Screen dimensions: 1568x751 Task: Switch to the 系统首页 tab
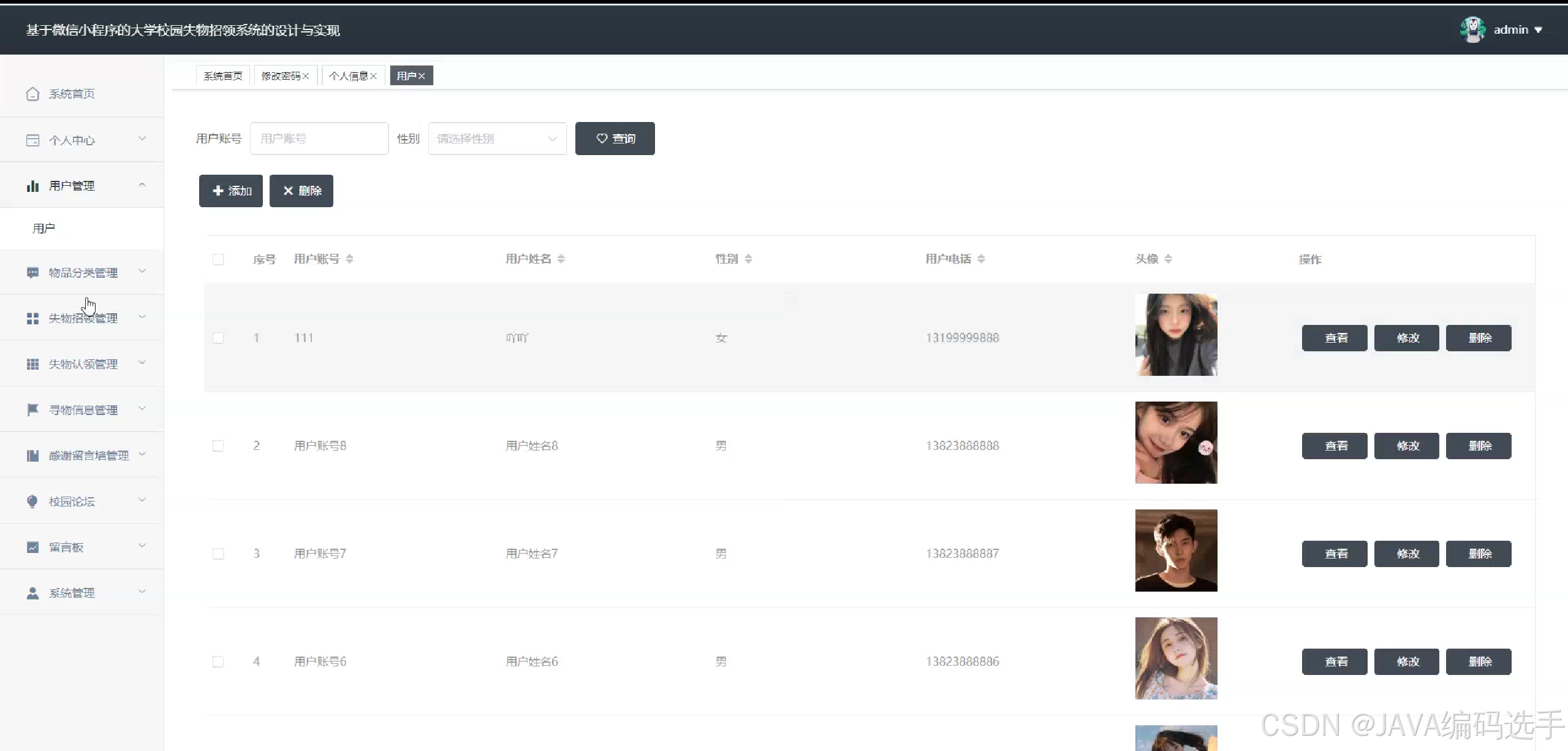point(223,76)
